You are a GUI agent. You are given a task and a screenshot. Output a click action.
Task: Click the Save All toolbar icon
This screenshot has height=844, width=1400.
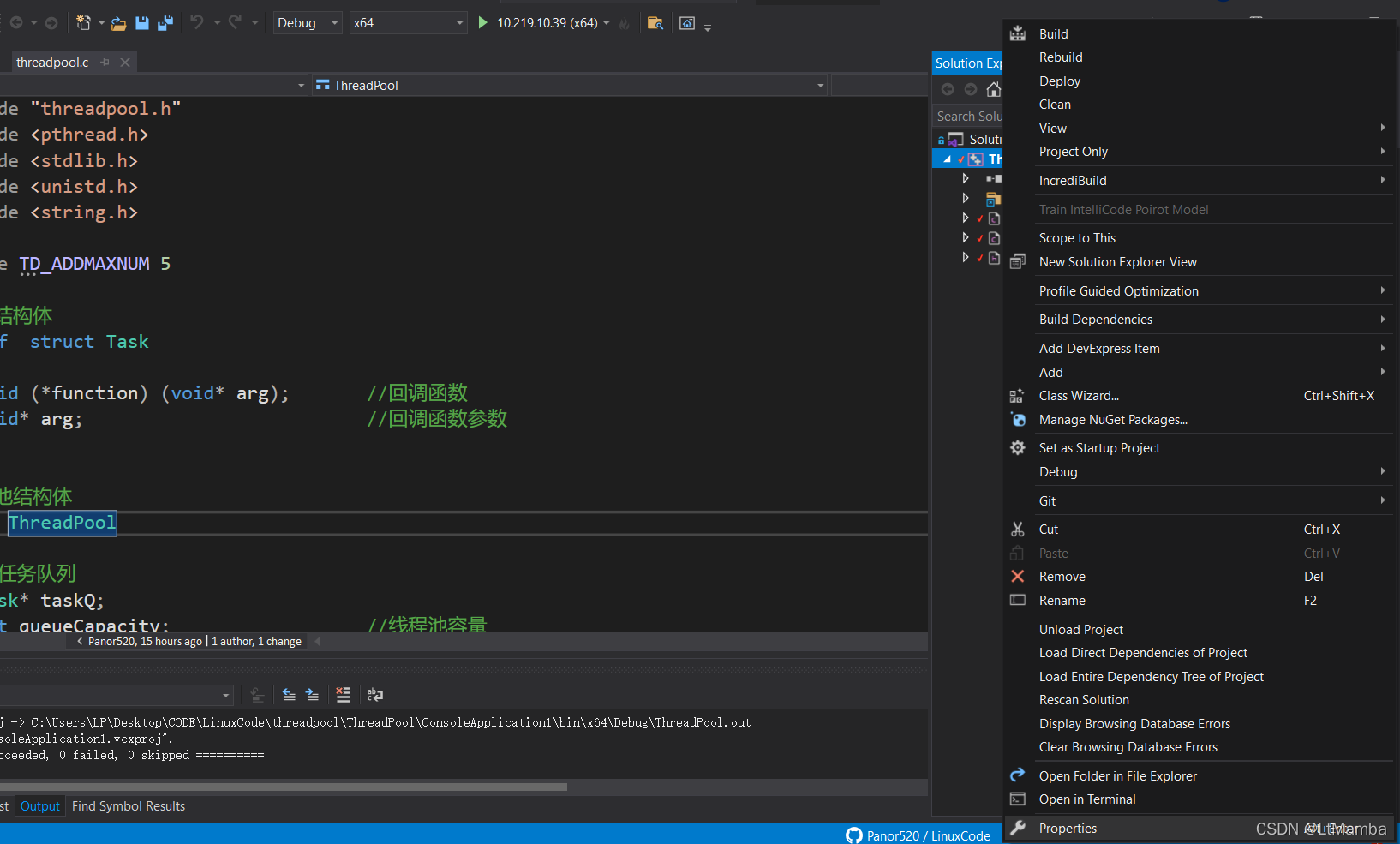tap(165, 23)
